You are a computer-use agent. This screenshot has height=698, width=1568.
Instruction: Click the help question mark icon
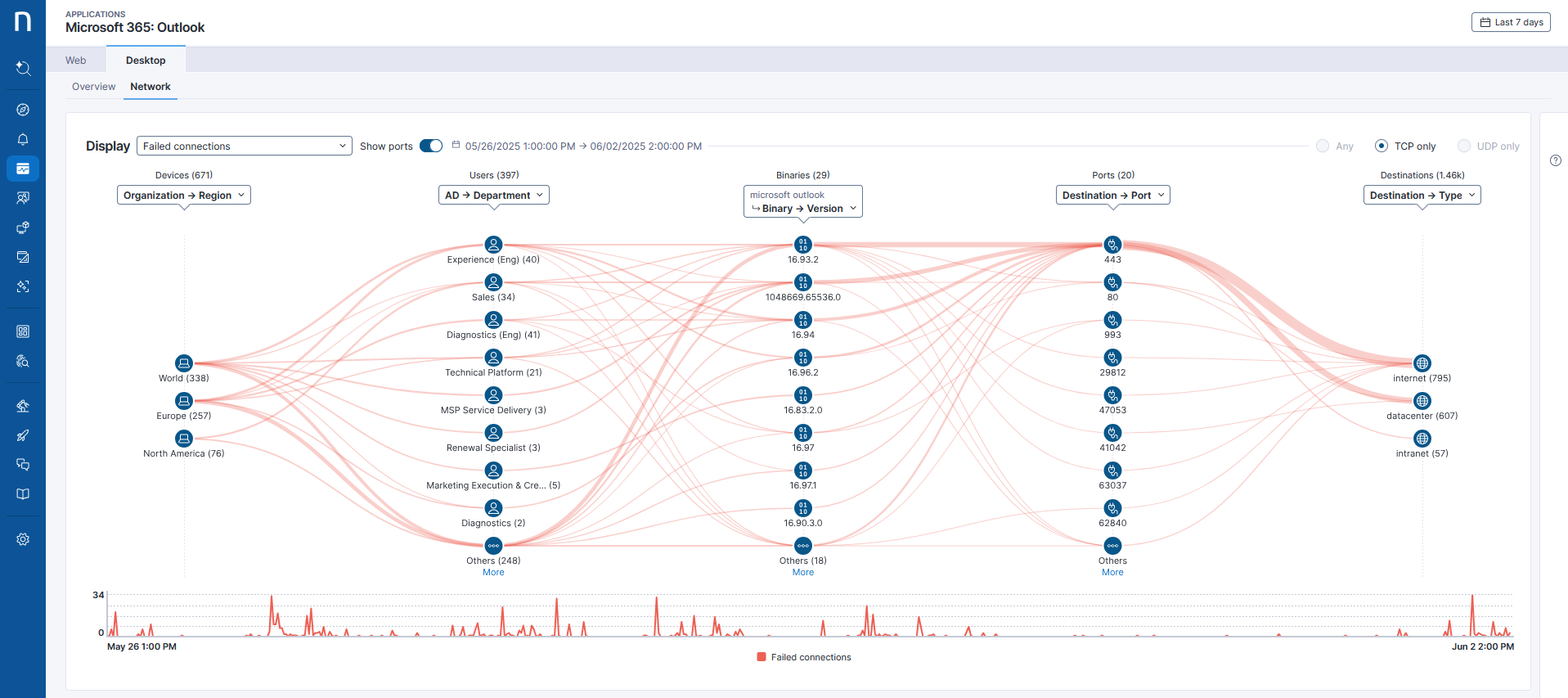(1555, 160)
